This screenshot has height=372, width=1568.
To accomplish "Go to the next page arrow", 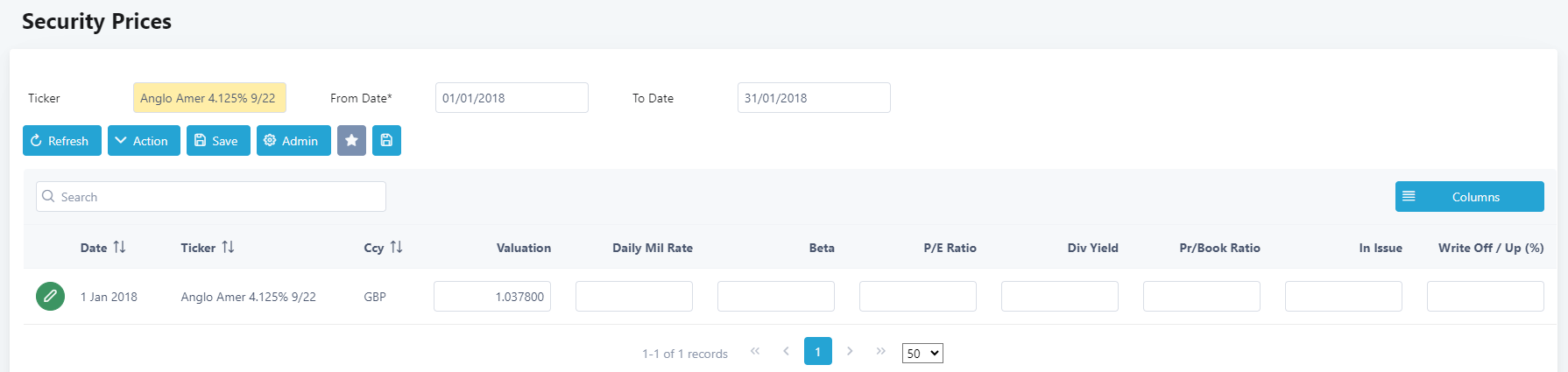I will (850, 351).
